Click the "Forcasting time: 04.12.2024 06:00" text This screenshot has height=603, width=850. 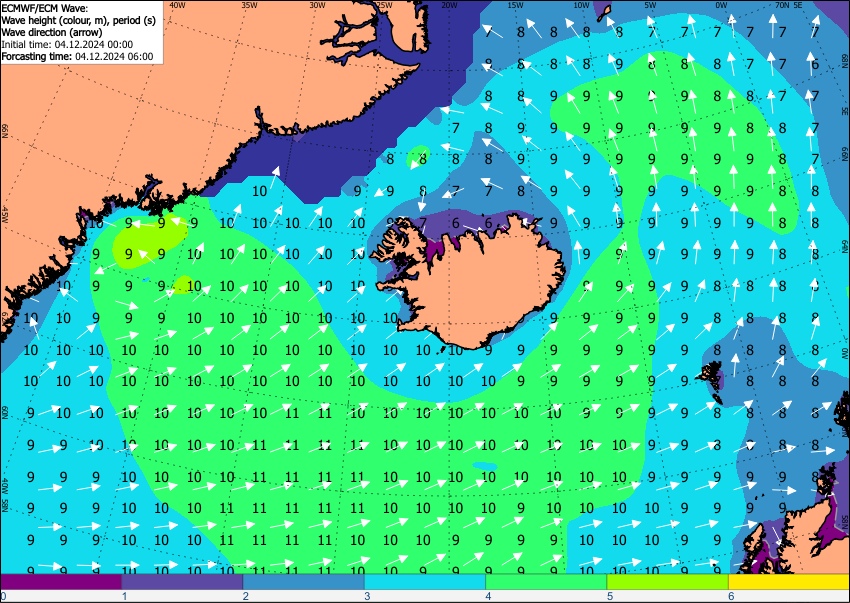coord(77,56)
